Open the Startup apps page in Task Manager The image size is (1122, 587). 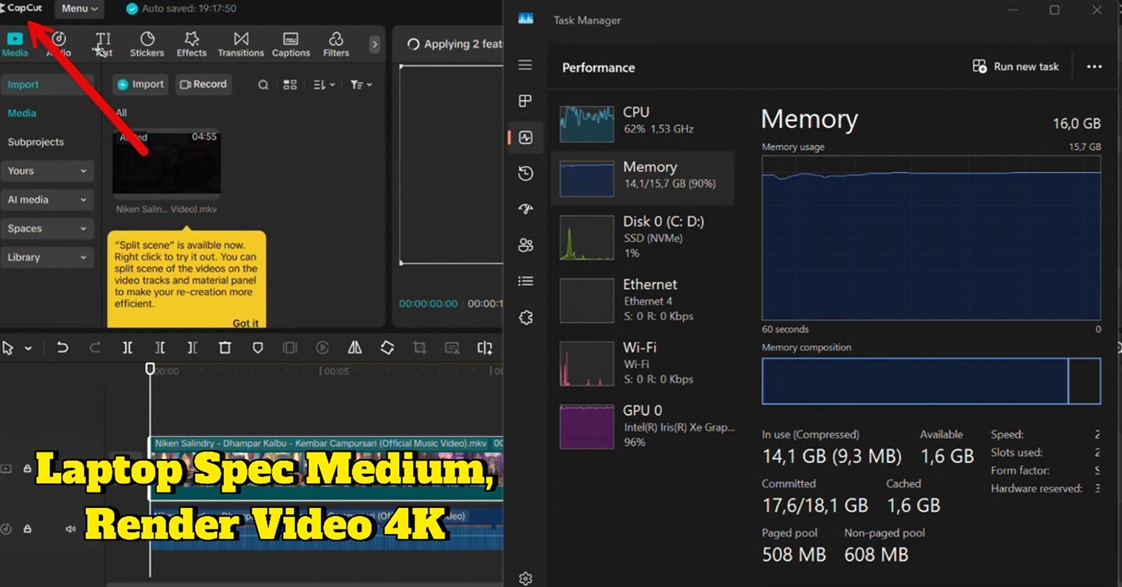click(x=525, y=209)
